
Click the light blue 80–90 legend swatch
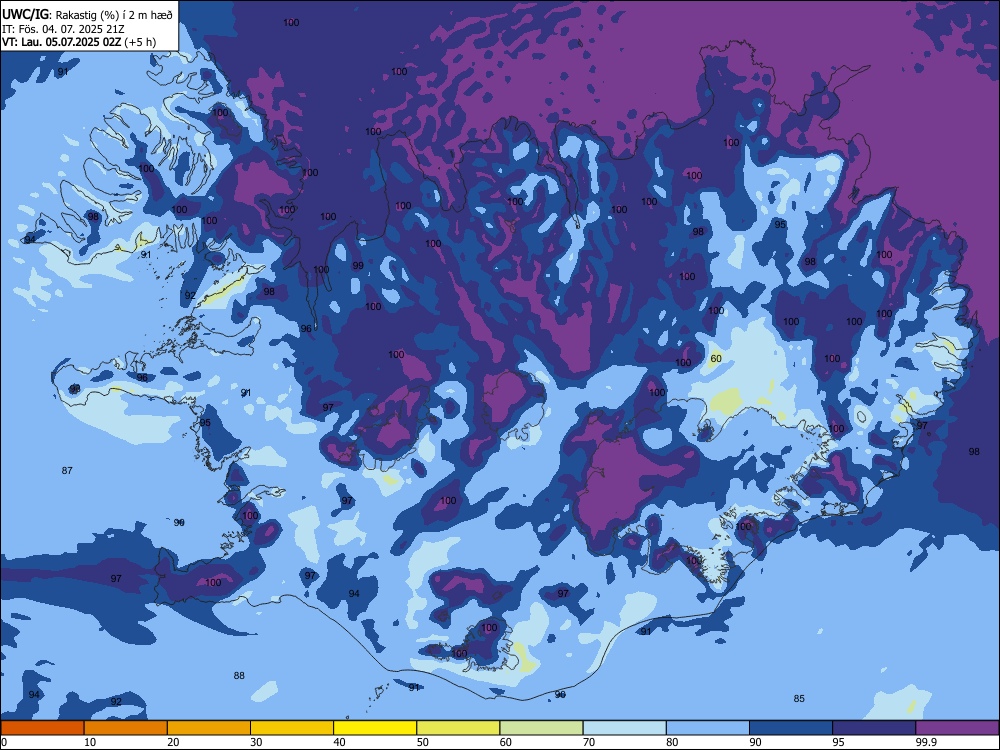tap(708, 727)
